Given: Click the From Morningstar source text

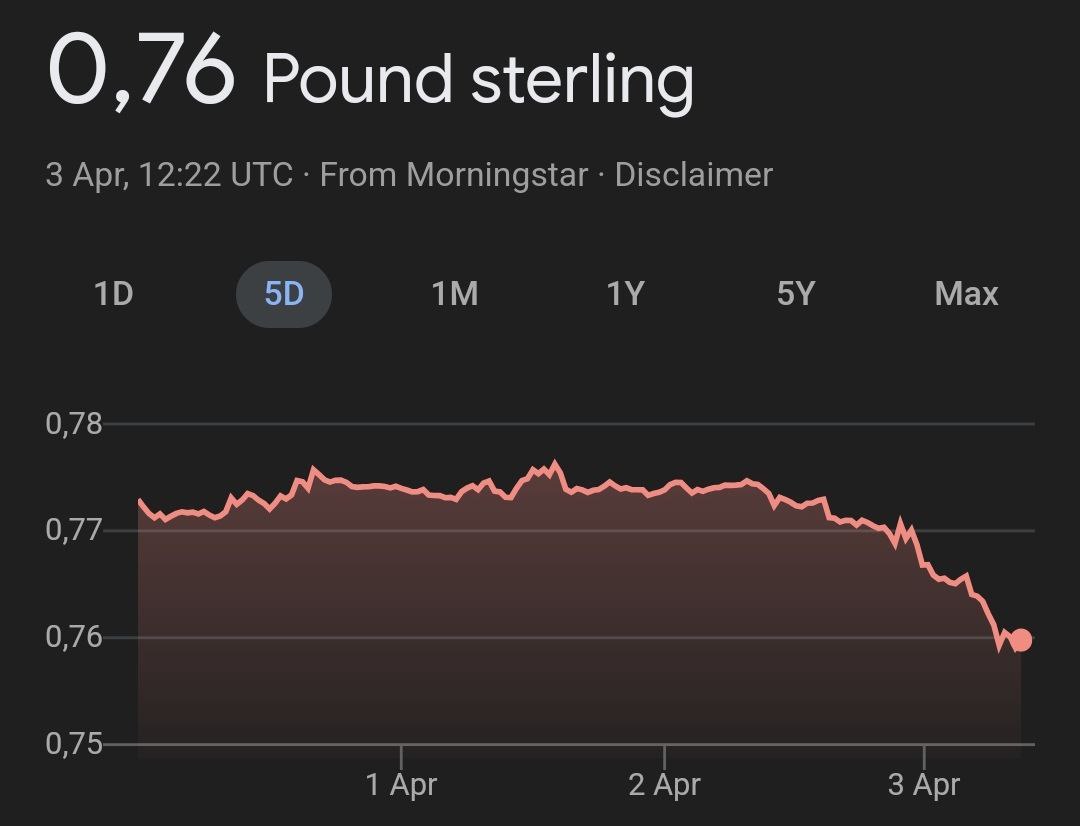Looking at the screenshot, I should click(x=454, y=175).
